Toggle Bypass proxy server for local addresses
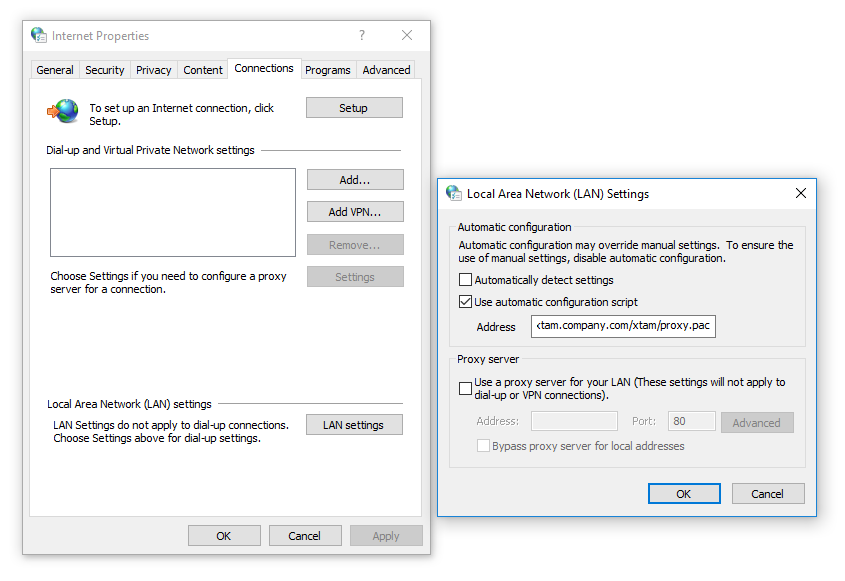 483,445
